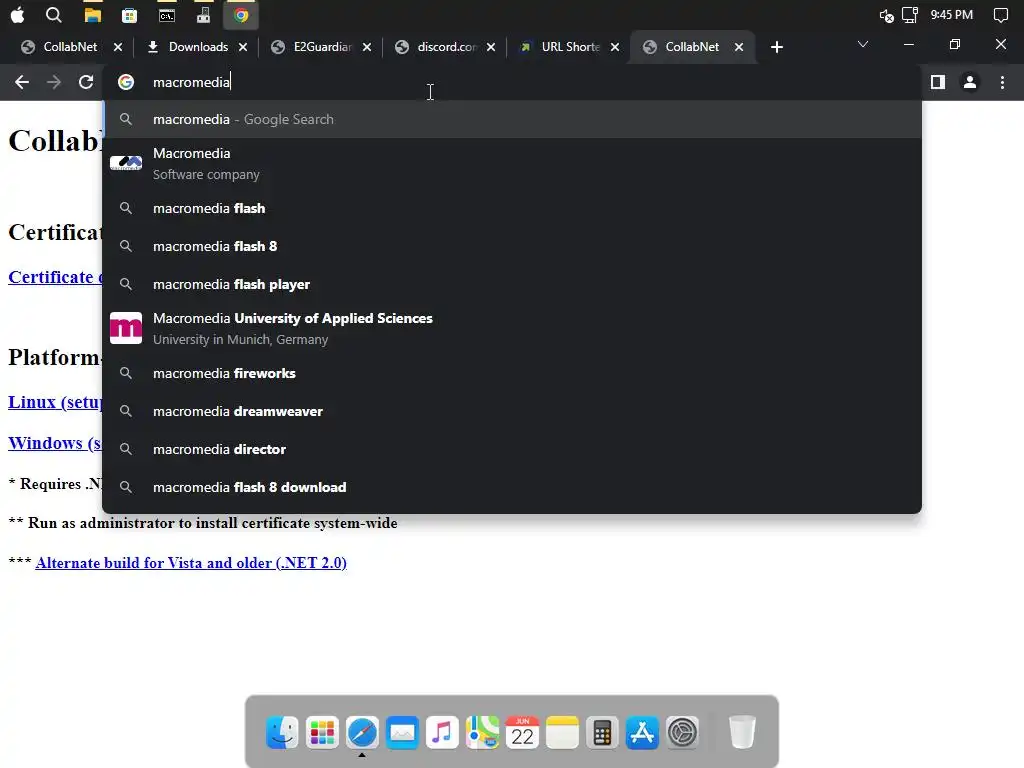
Task: Open the Command Prompt icon in top bar
Action: click(167, 15)
